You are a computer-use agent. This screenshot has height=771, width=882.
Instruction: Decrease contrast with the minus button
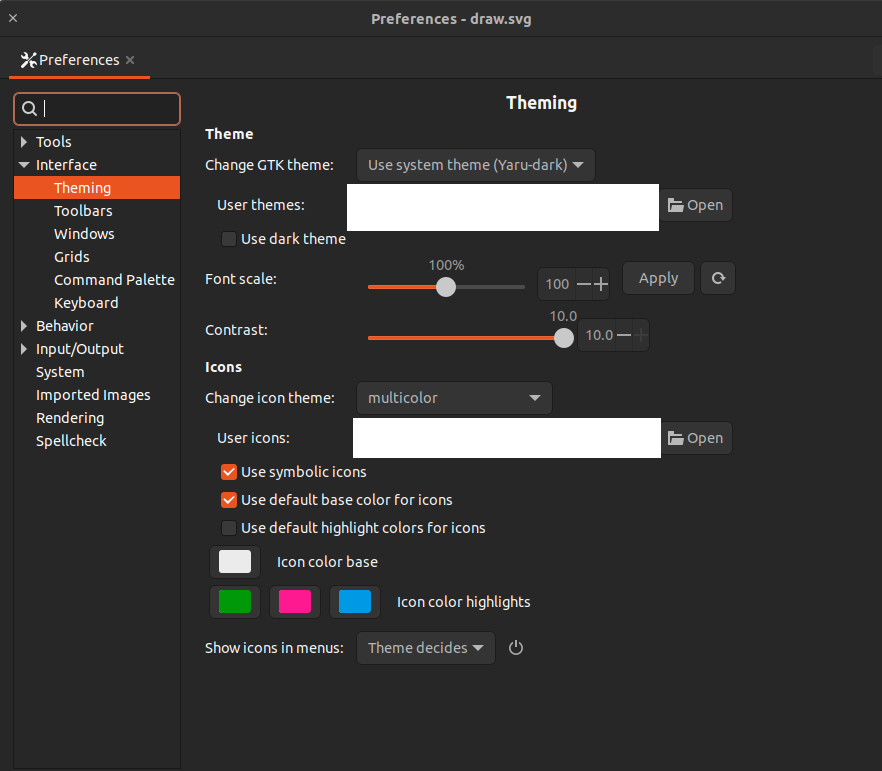point(624,335)
